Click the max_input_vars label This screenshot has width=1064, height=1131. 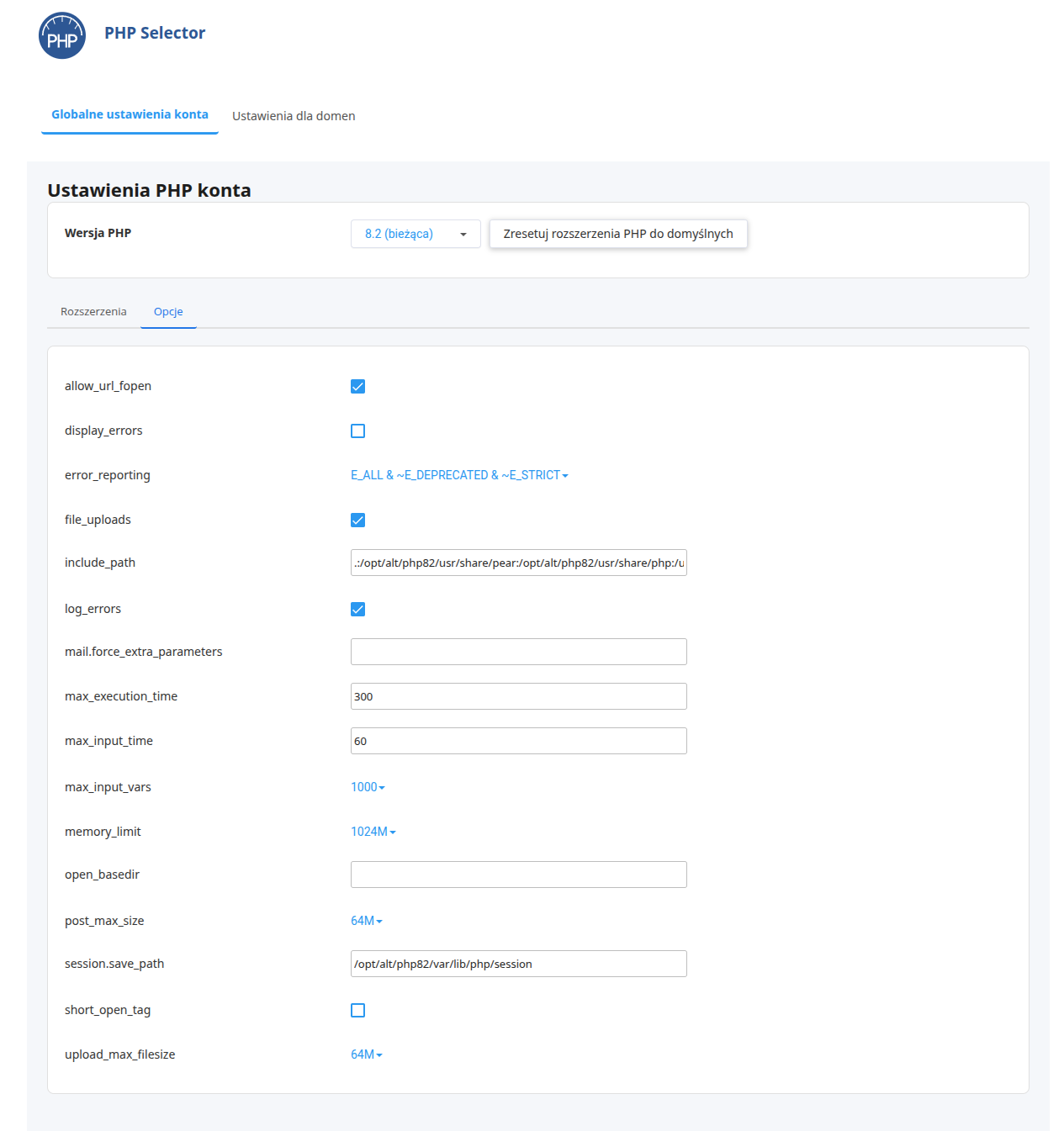(x=108, y=787)
